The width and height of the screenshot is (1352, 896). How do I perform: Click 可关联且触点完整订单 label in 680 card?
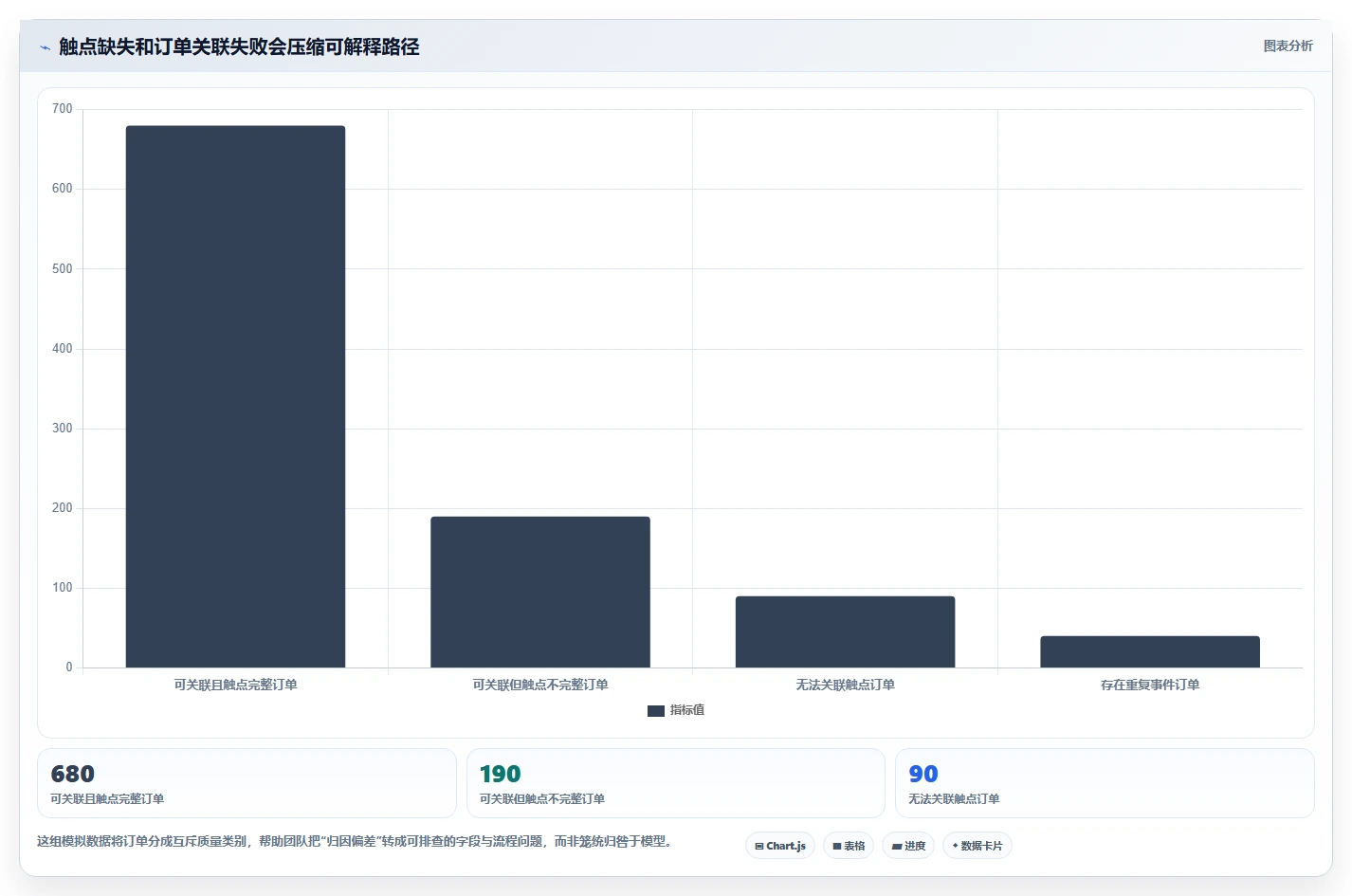[x=107, y=799]
